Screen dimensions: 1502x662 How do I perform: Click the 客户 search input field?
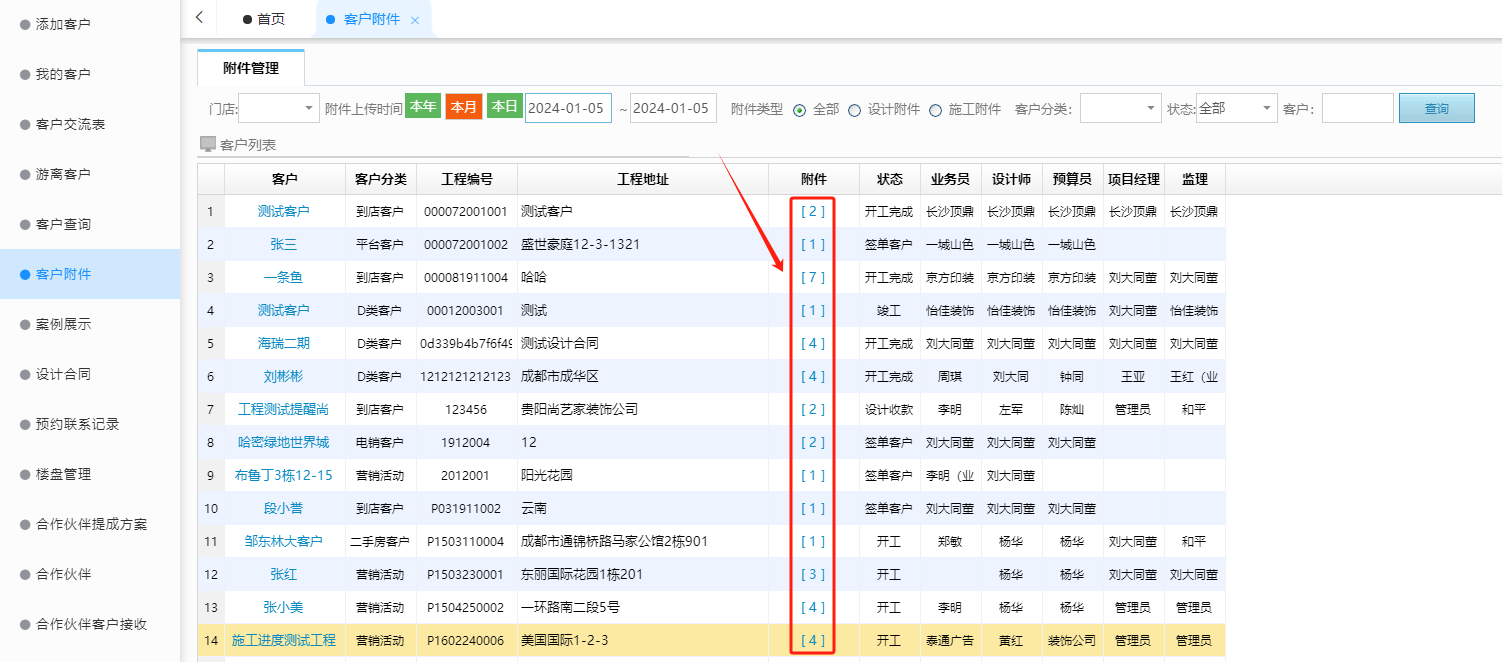click(1357, 107)
